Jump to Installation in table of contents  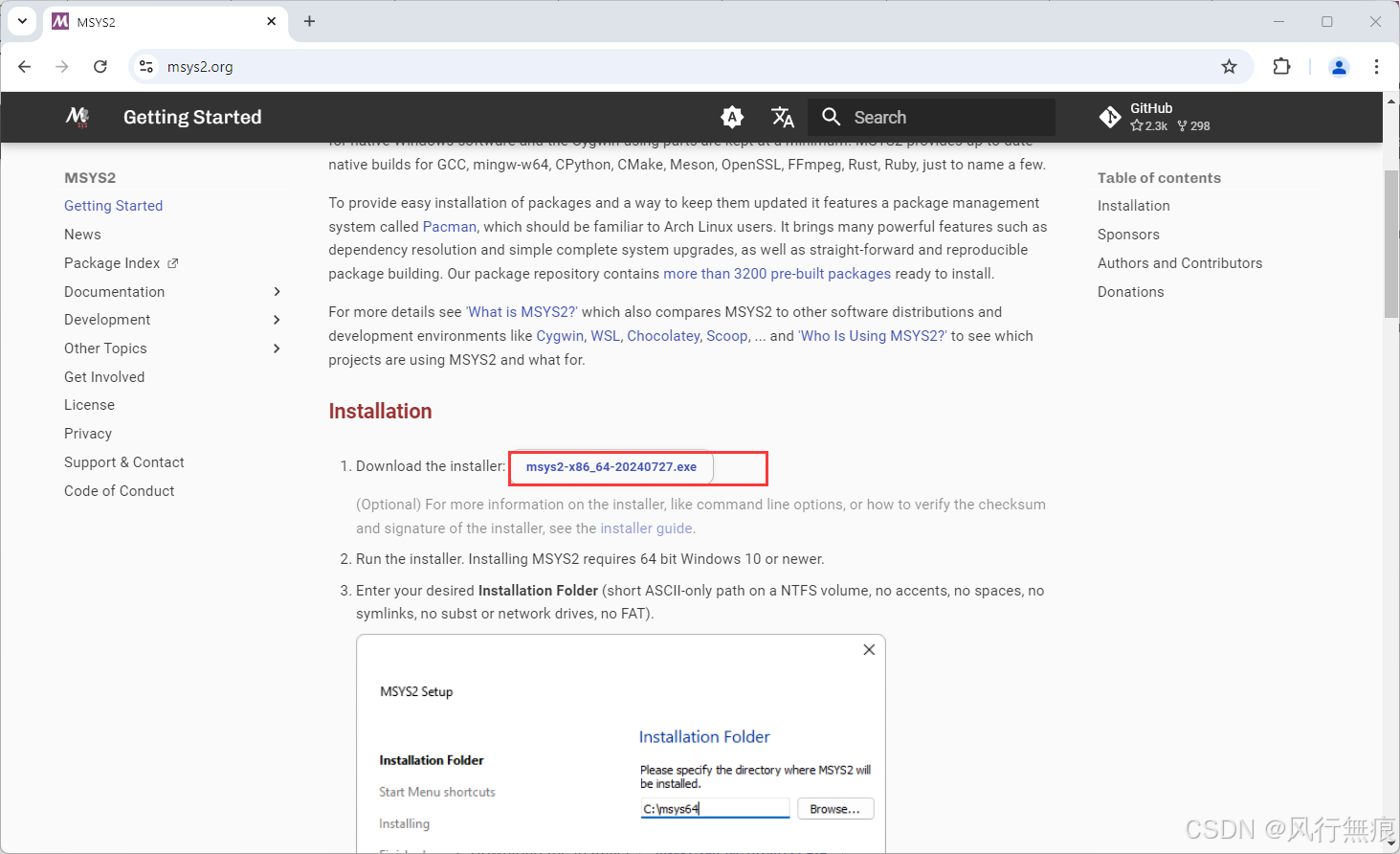tap(1134, 206)
